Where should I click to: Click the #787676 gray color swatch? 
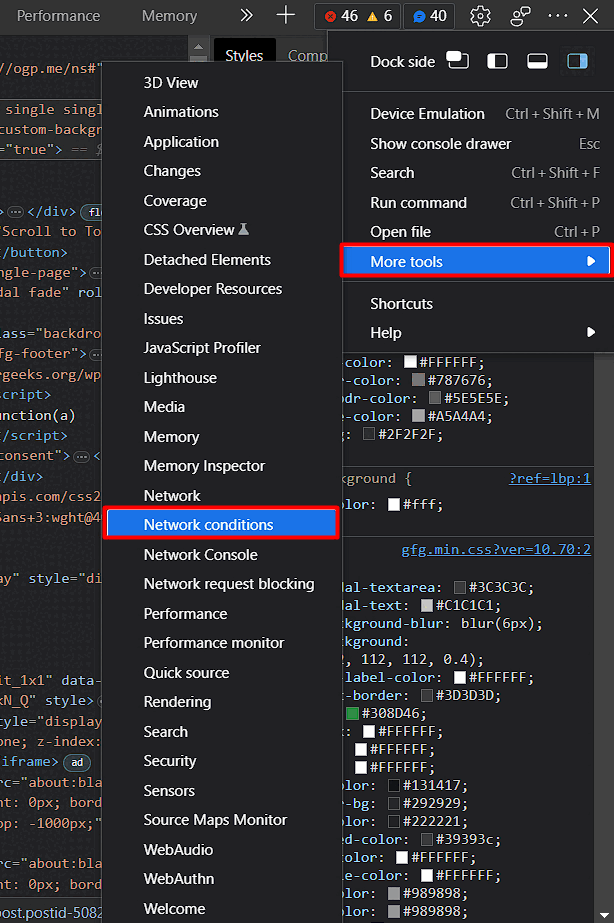pyautogui.click(x=419, y=381)
